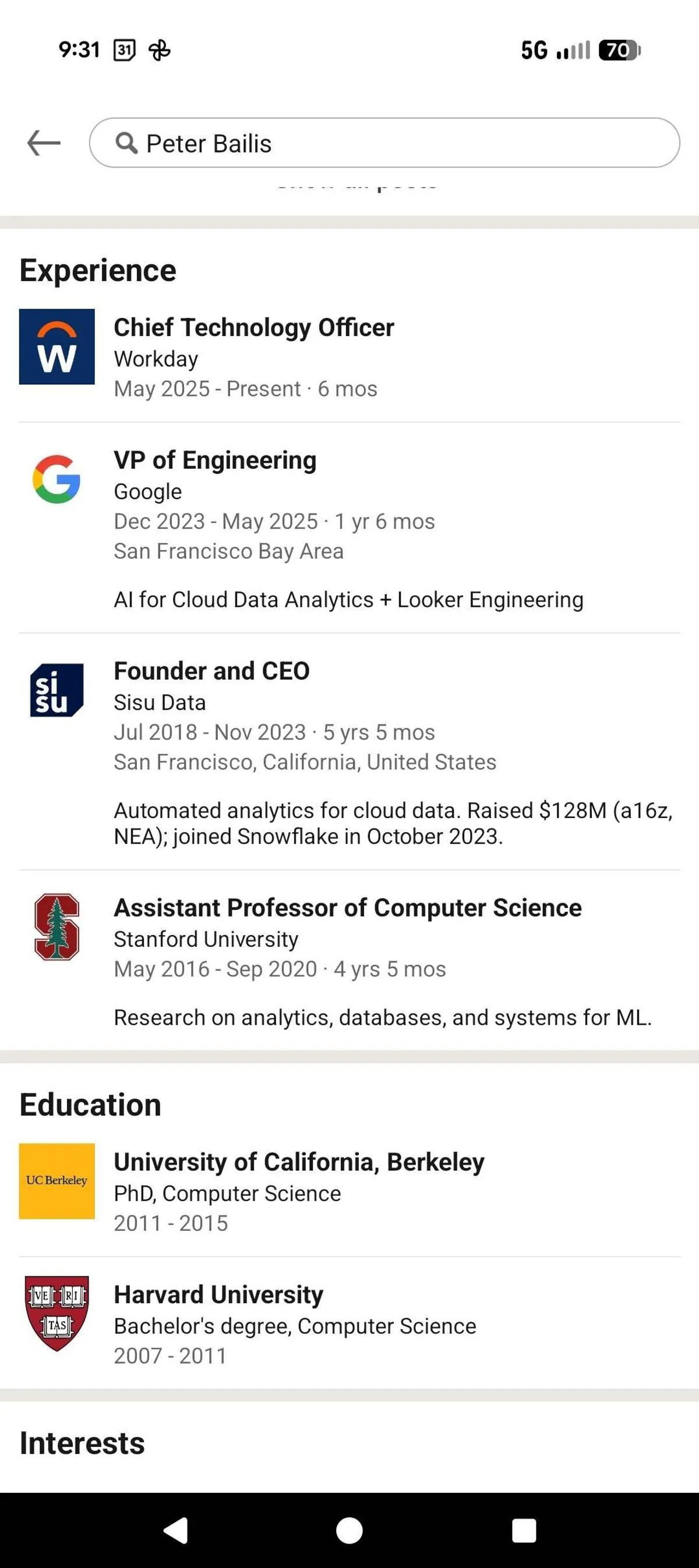
Task: Open the Chief Technology Officer position
Action: (253, 327)
